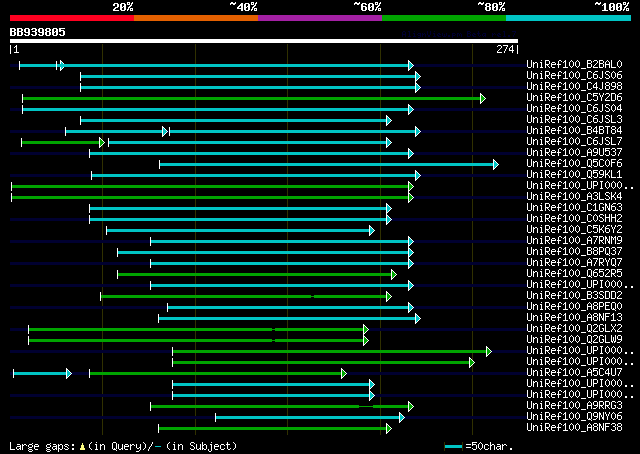Click the arrowhead ending the A8PEQ0 alignment

411,308
